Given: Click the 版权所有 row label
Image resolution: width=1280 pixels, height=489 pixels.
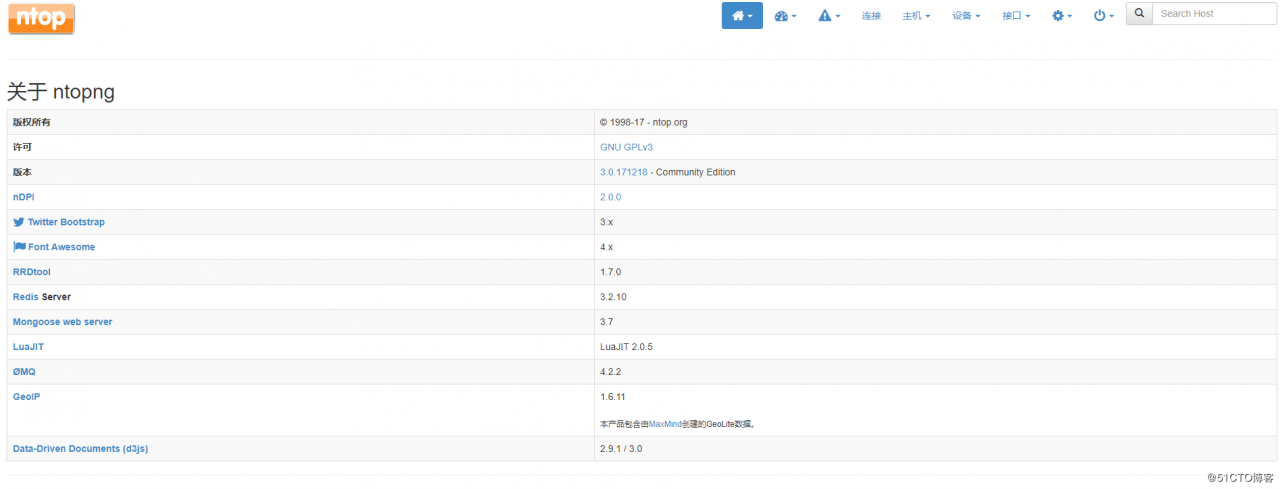Looking at the screenshot, I should click(31, 122).
